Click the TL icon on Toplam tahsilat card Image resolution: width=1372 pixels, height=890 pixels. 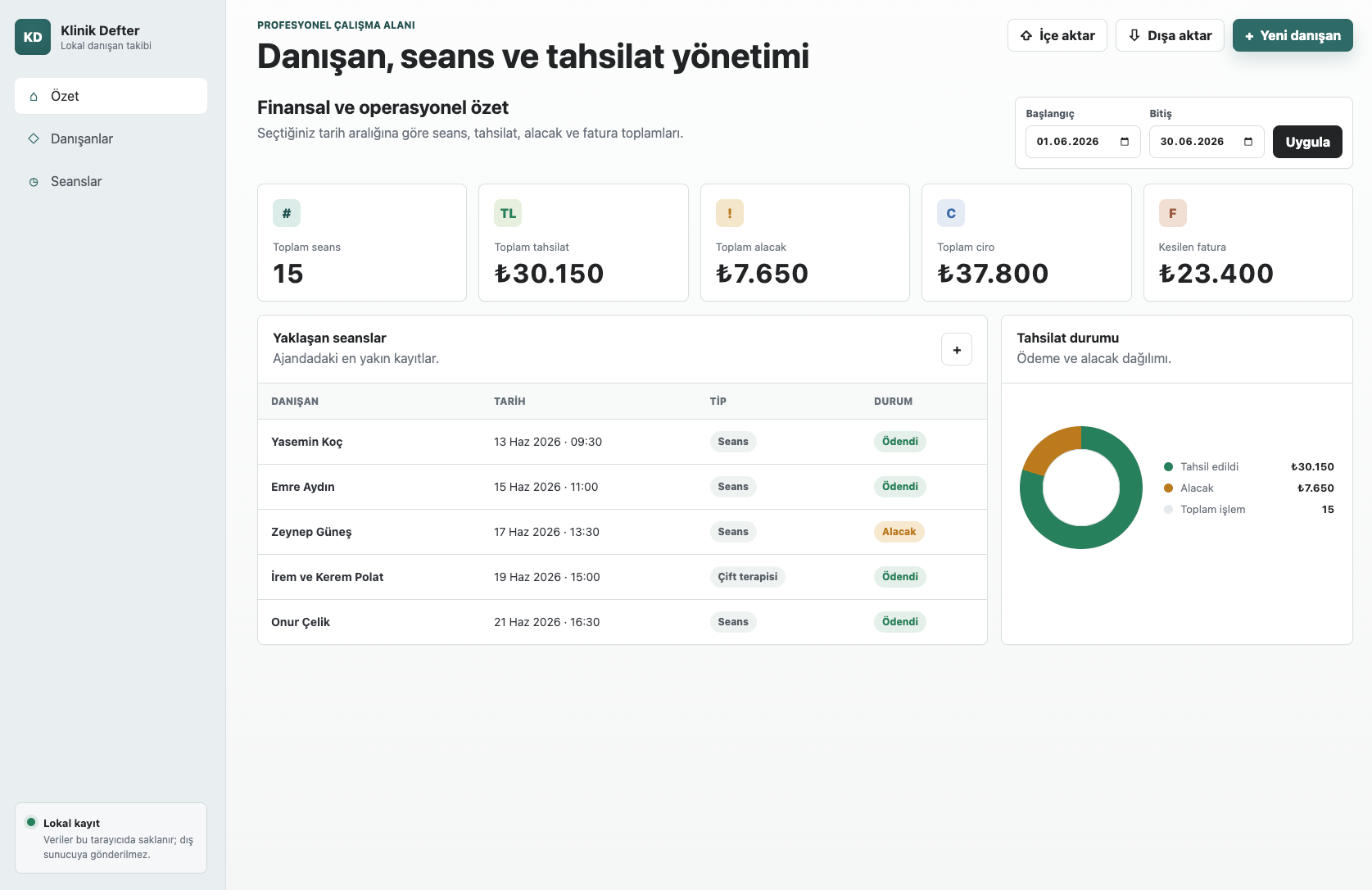[508, 213]
